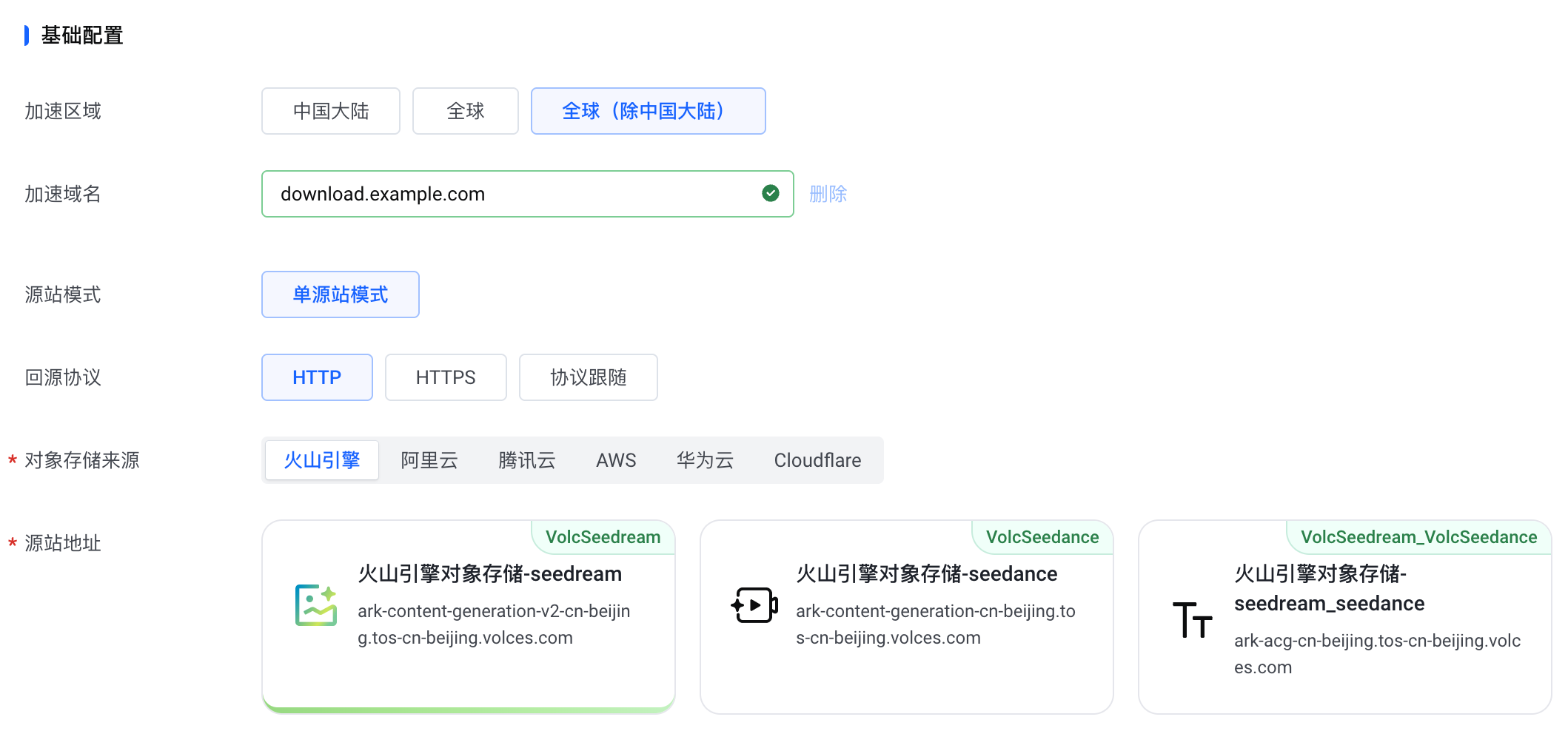Click the VolcSeedream tag
Image resolution: width=1568 pixels, height=731 pixels.
(603, 537)
